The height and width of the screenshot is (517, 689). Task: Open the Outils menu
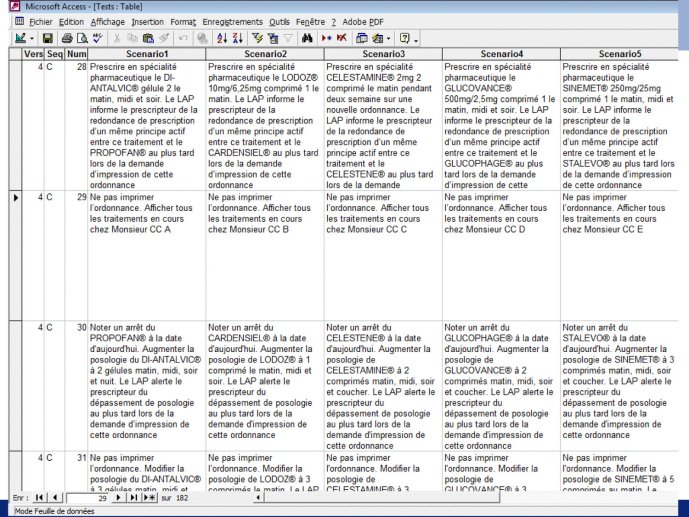(279, 22)
